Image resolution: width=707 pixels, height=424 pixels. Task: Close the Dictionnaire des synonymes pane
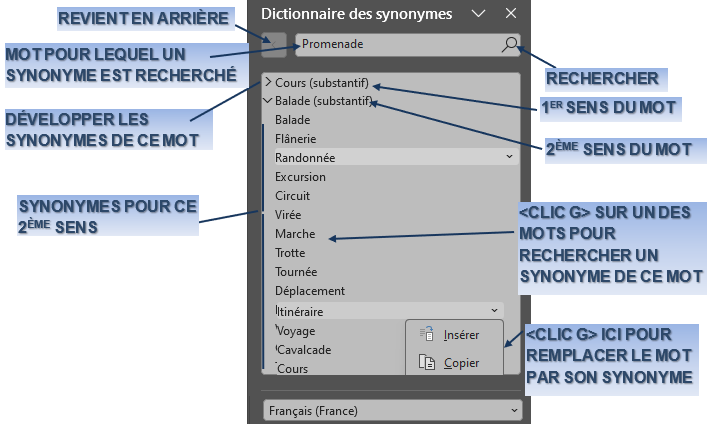(x=510, y=14)
